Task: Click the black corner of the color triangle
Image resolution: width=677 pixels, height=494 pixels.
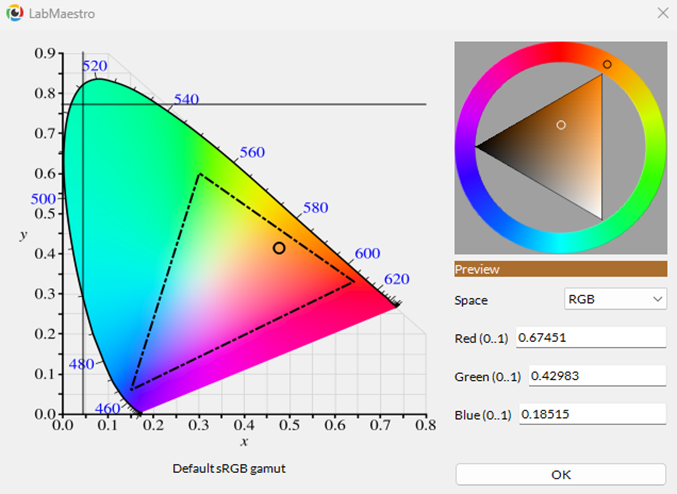Action: (x=479, y=147)
